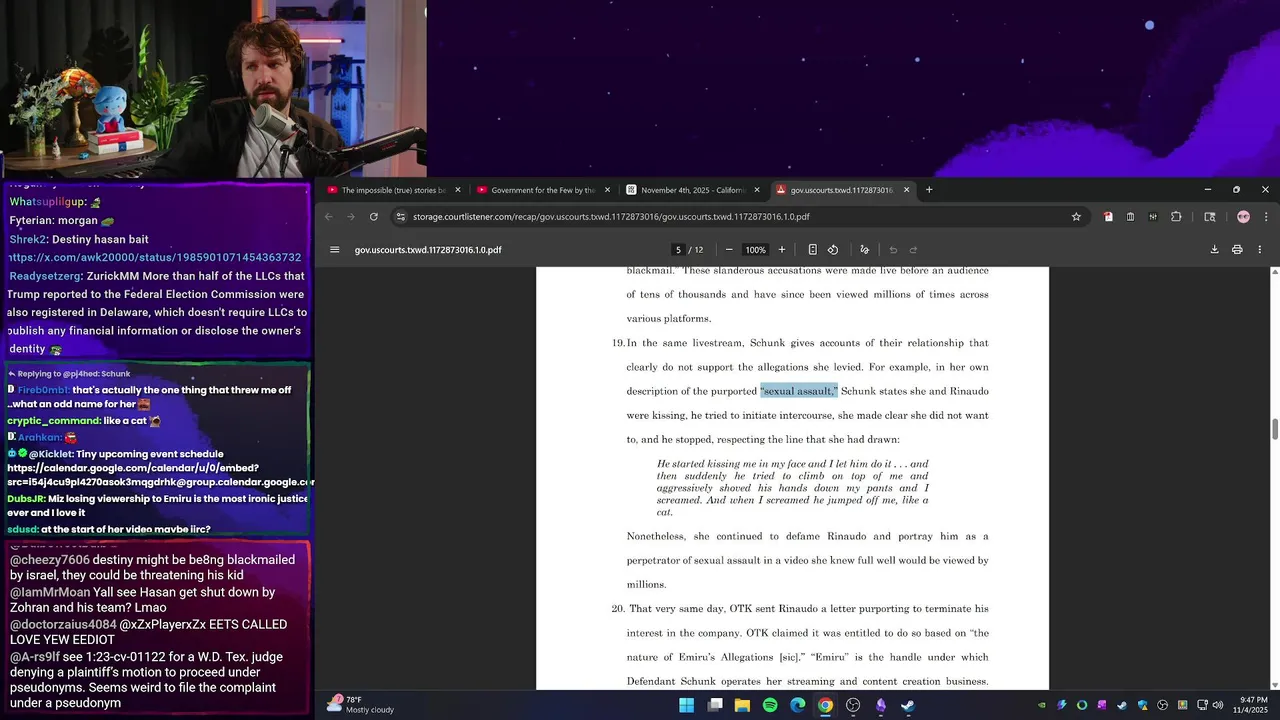
Task: Click the fit to page icon
Action: [x=812, y=250]
